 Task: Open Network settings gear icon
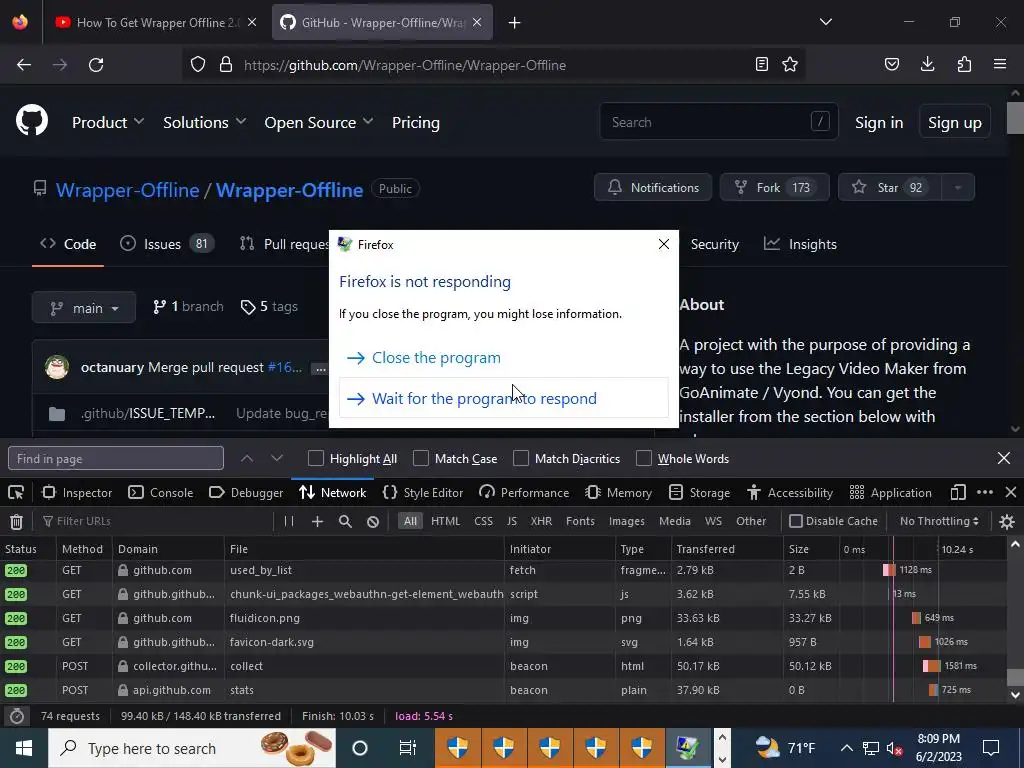click(1007, 521)
